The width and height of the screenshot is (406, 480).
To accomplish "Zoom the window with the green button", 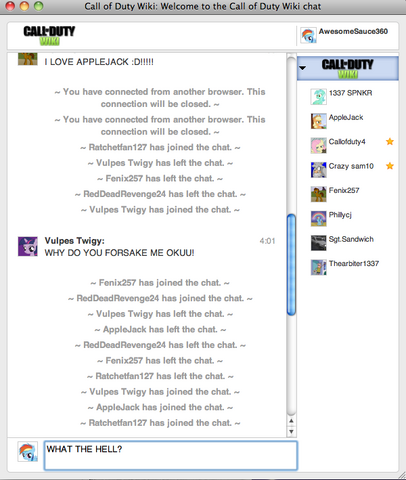I will (39, 6).
